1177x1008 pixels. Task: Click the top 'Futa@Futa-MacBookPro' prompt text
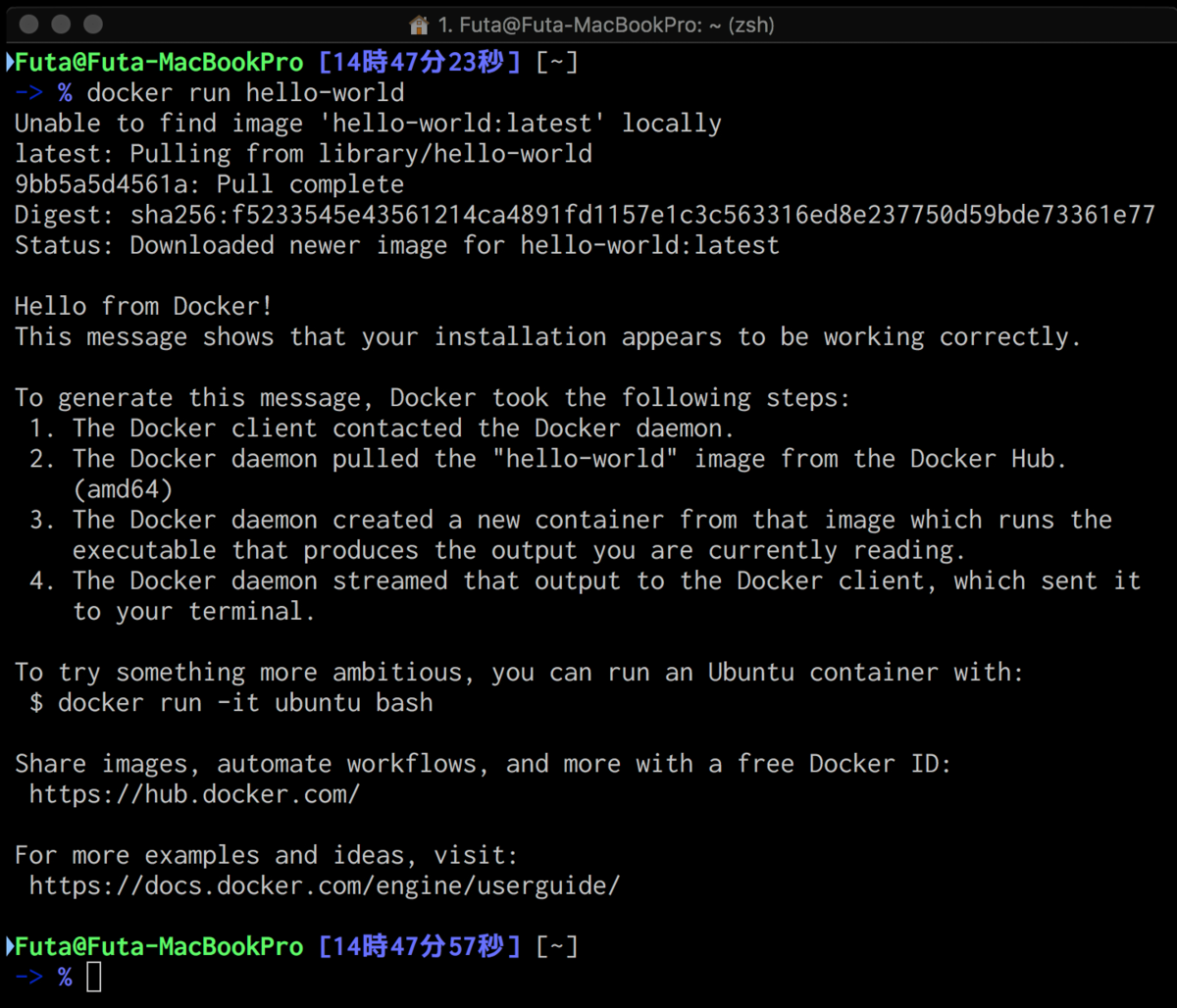[x=159, y=63]
